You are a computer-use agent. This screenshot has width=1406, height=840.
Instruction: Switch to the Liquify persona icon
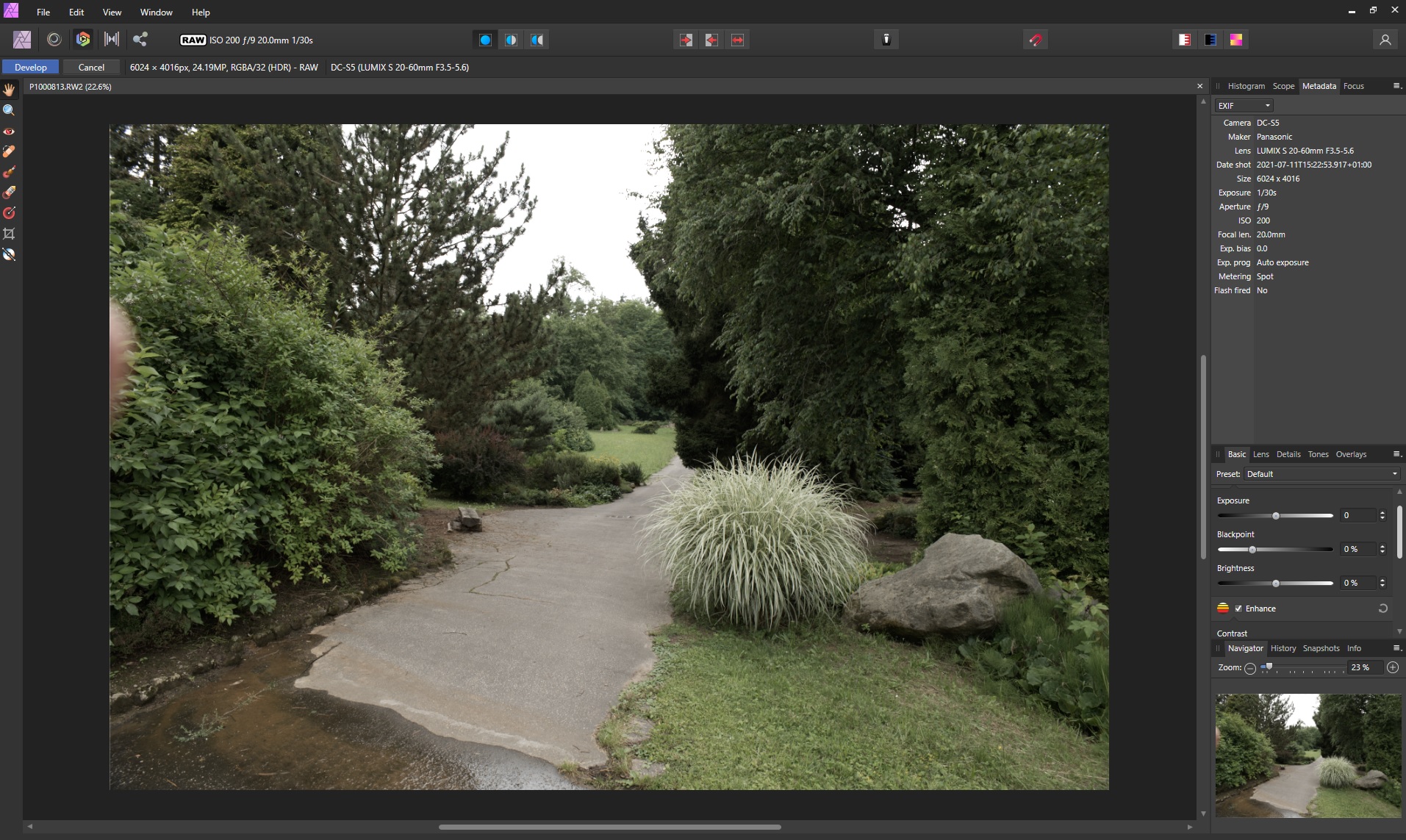[54, 40]
